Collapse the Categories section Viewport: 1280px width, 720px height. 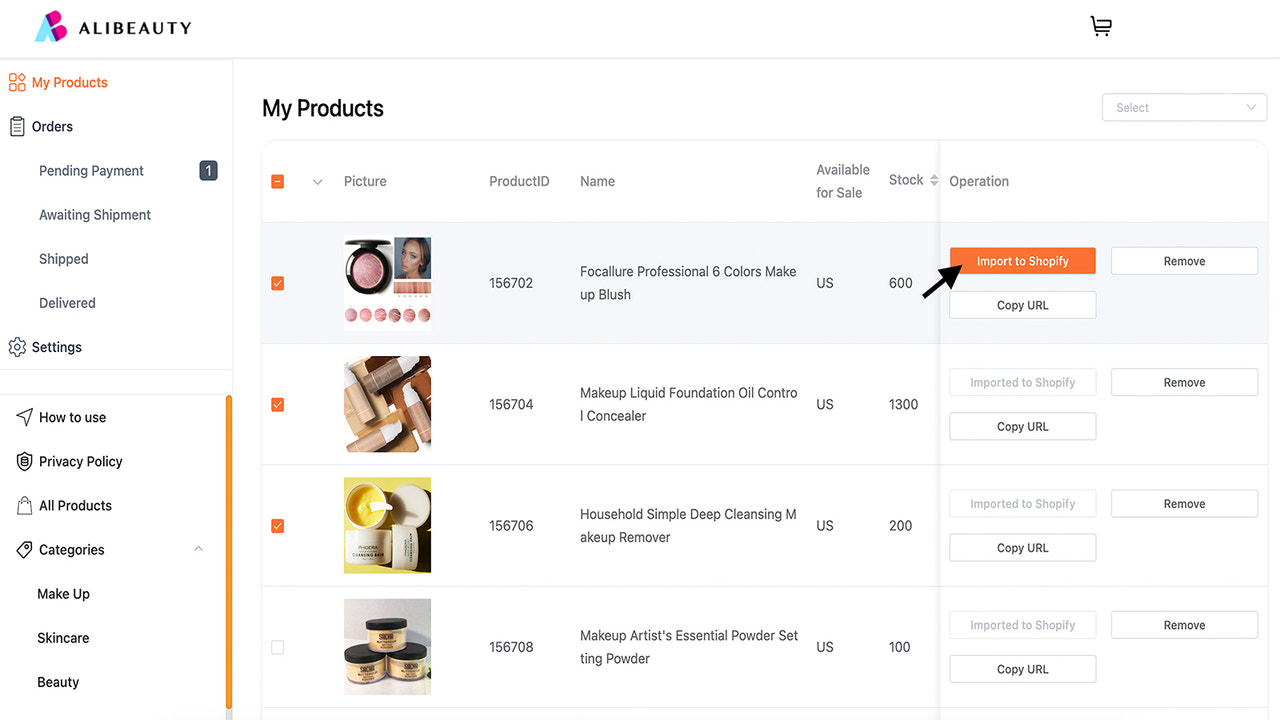click(198, 549)
